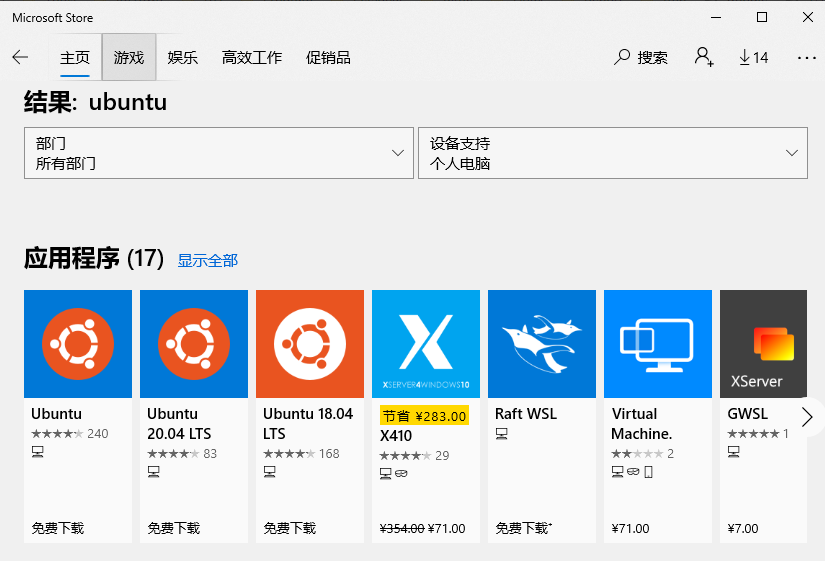Expand the 部门 所有部门 filter dropdown
825x561 pixels.
[x=219, y=153]
